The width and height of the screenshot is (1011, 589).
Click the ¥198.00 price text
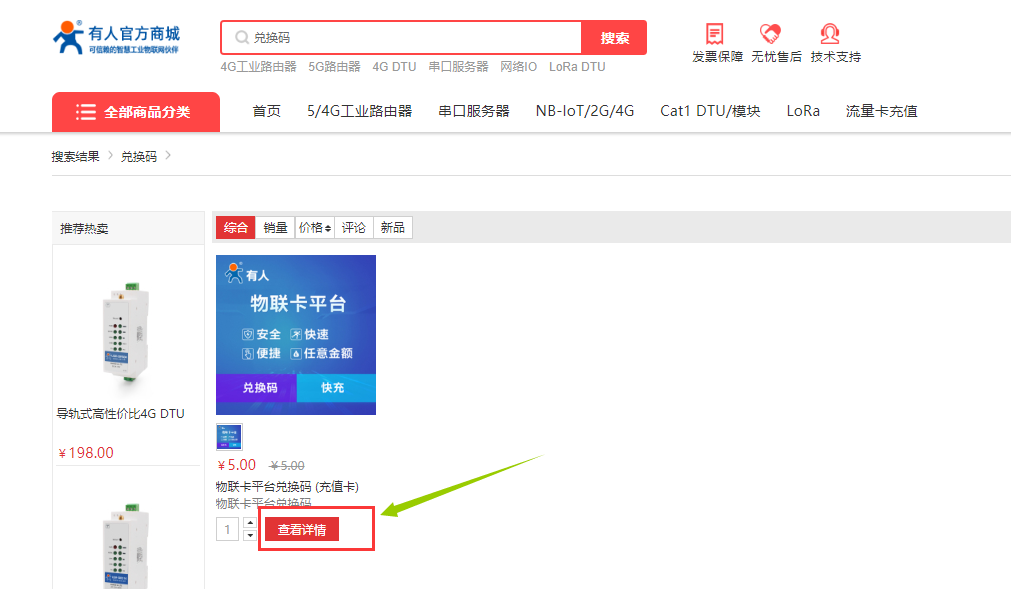point(86,453)
